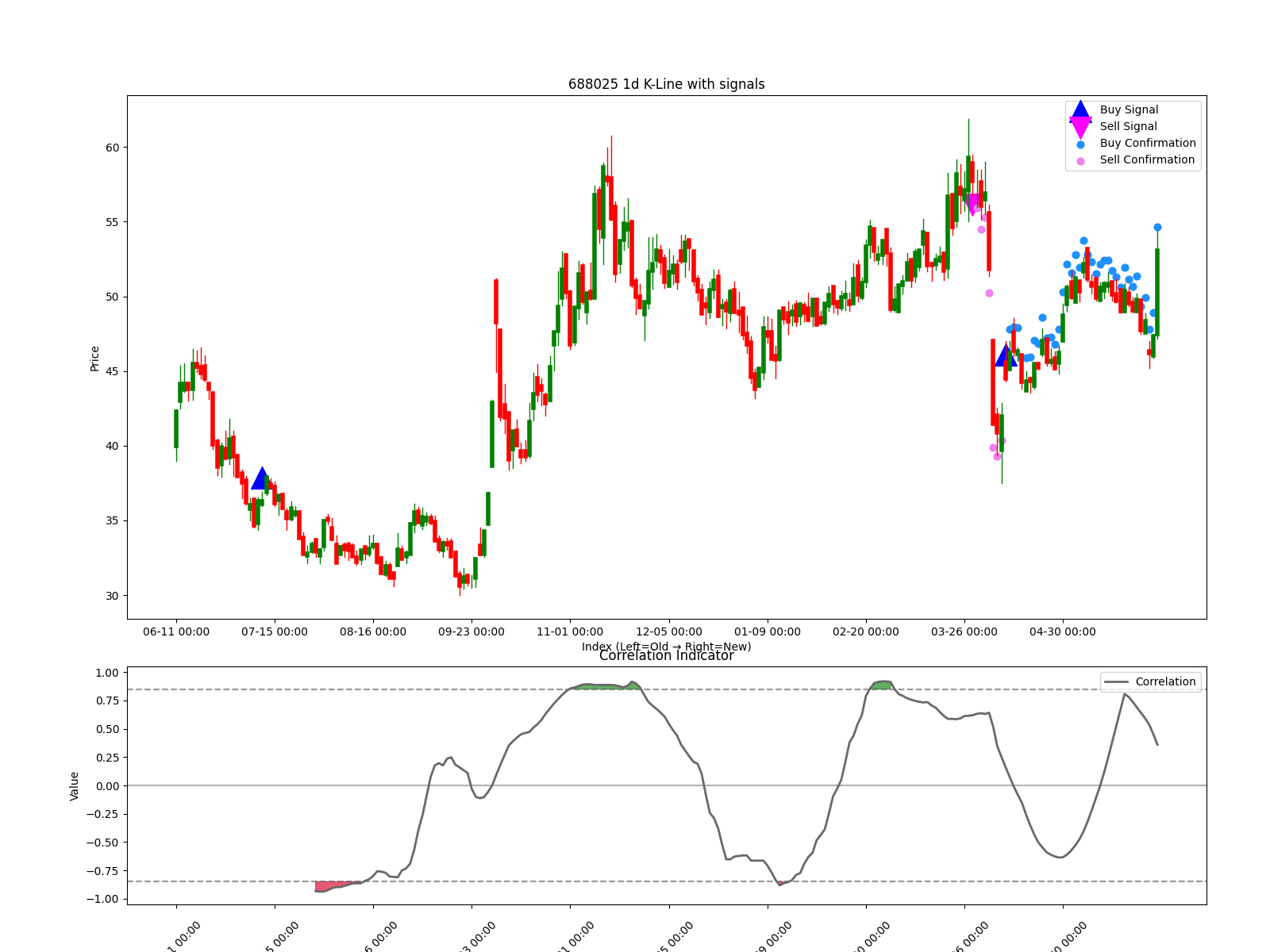Viewport: 1270px width, 952px height.
Task: Click the '11-01 00:00' x-axis tick label
Action: [x=570, y=631]
